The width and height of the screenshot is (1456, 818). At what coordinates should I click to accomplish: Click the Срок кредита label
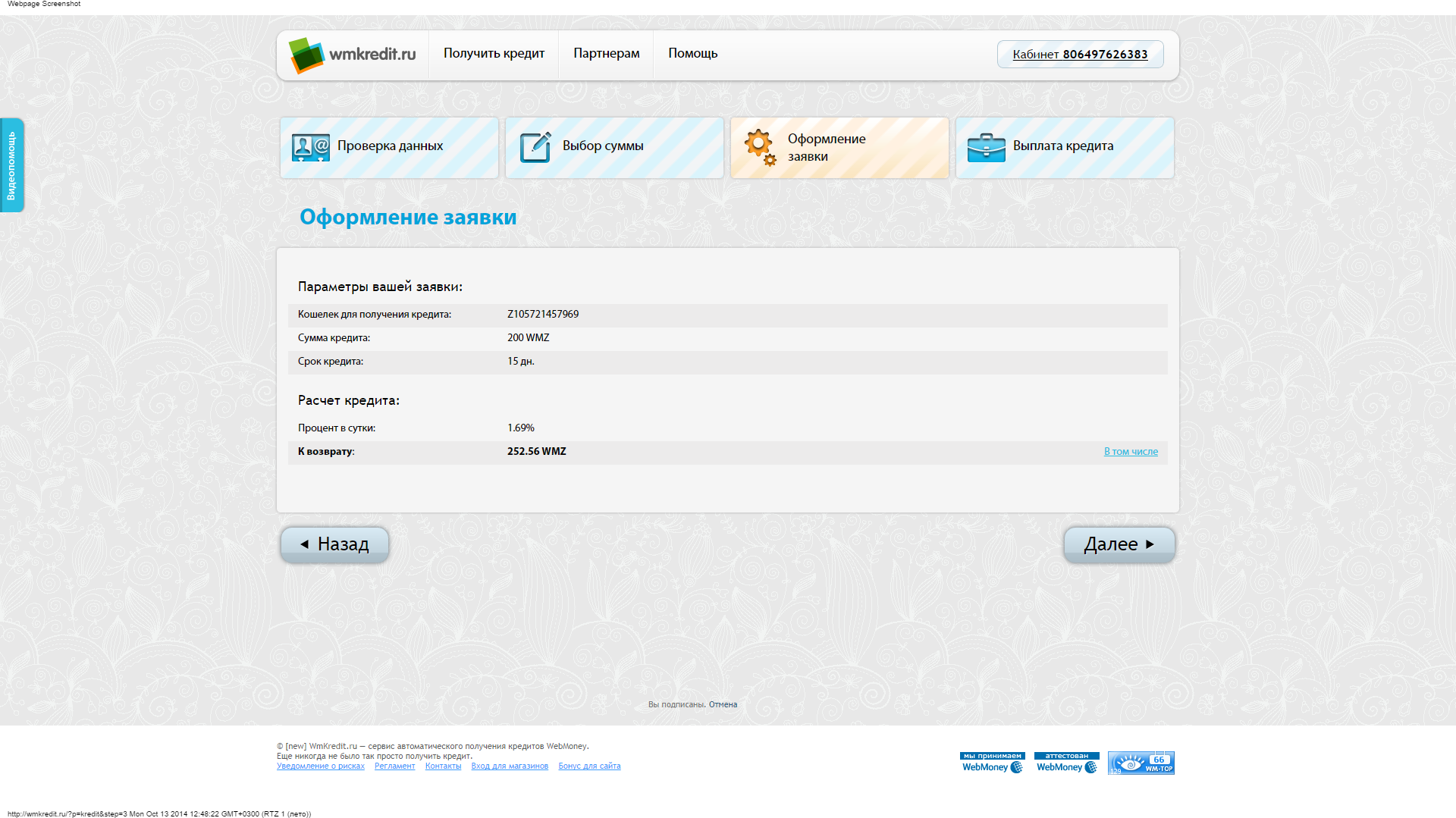[331, 362]
